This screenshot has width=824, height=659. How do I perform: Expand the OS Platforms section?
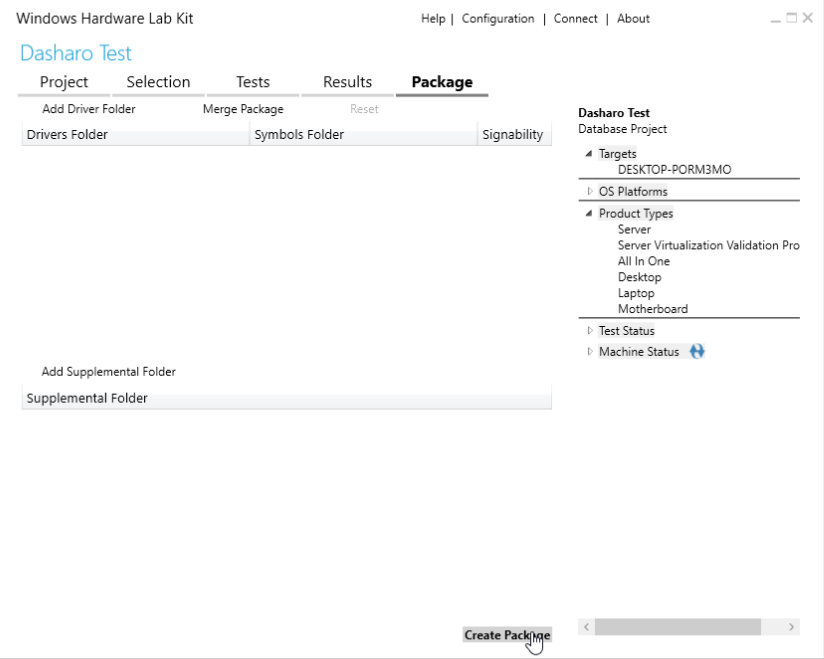pos(590,191)
